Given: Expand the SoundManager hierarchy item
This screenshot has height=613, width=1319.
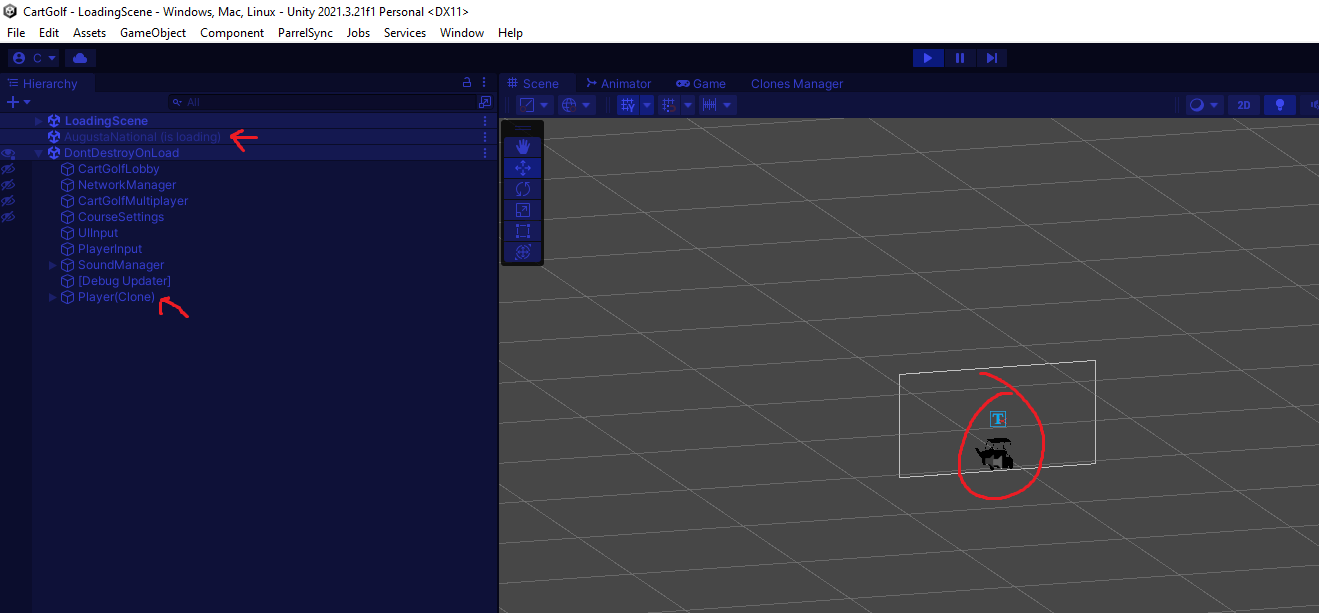Looking at the screenshot, I should [51, 264].
